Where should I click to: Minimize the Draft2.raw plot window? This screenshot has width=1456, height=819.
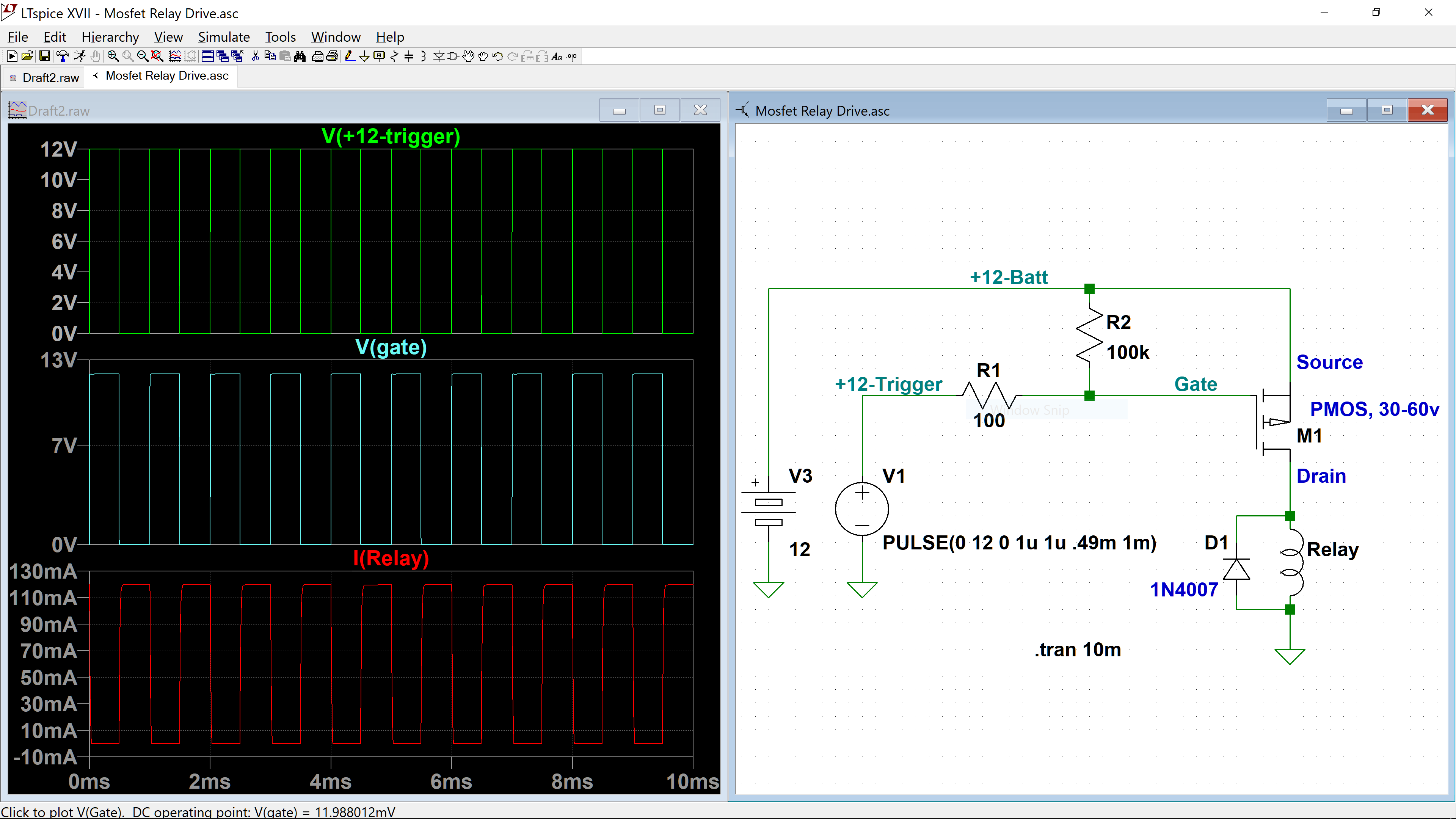point(620,110)
